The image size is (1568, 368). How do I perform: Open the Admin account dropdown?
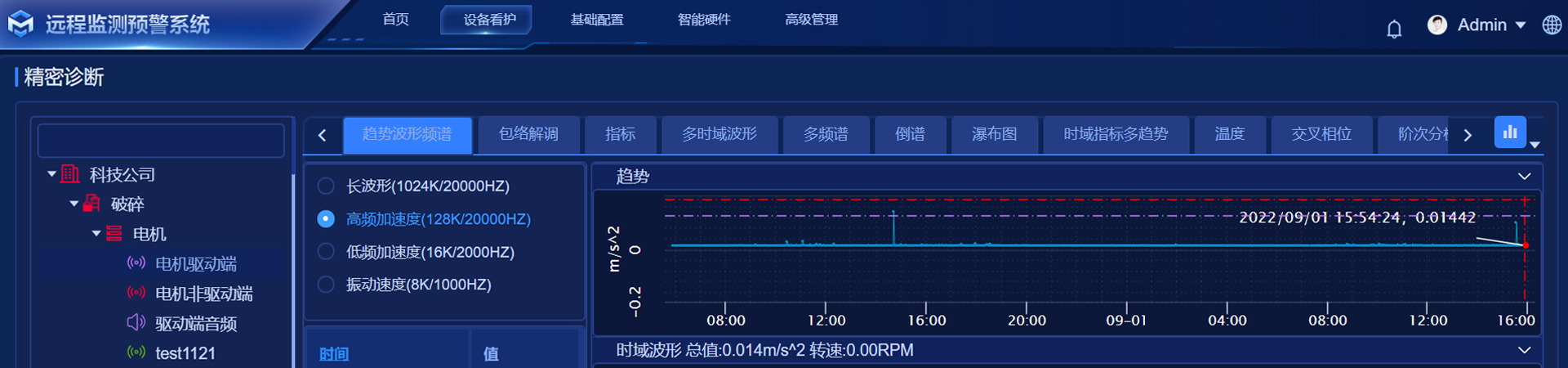point(1521,25)
